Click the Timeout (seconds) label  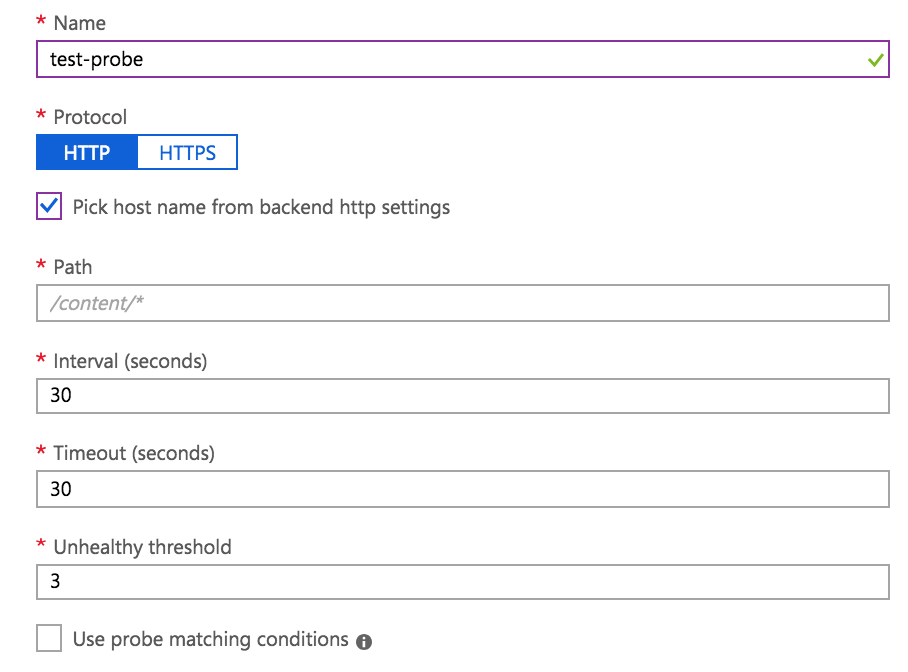coord(134,453)
